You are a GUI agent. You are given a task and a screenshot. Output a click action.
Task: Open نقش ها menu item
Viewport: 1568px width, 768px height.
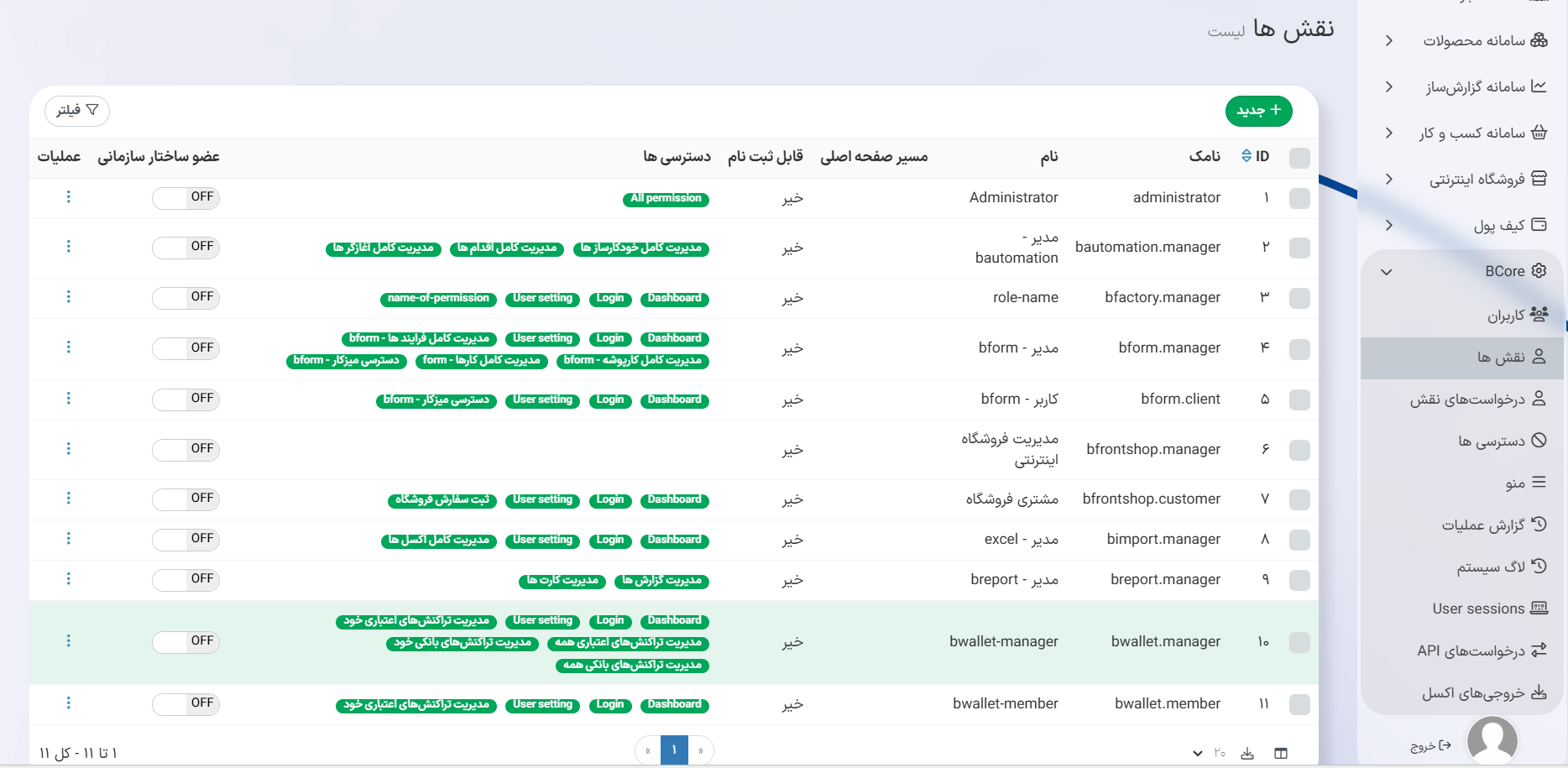coord(1461,358)
